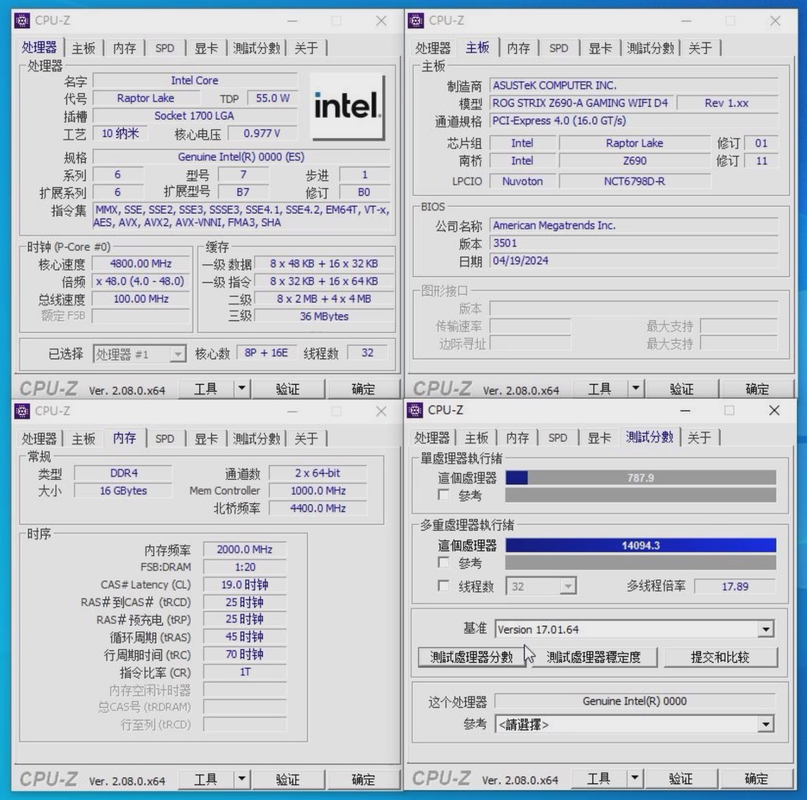The image size is (807, 800).
Task: Click the single thread score bar 787.9
Action: [x=640, y=478]
